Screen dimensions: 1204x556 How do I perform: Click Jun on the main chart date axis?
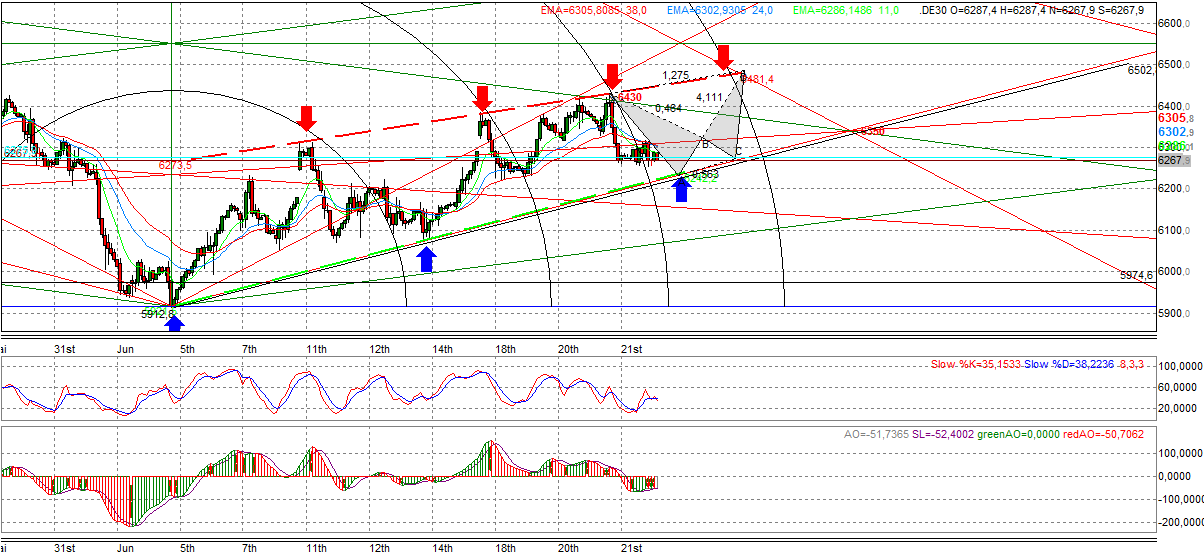click(126, 348)
